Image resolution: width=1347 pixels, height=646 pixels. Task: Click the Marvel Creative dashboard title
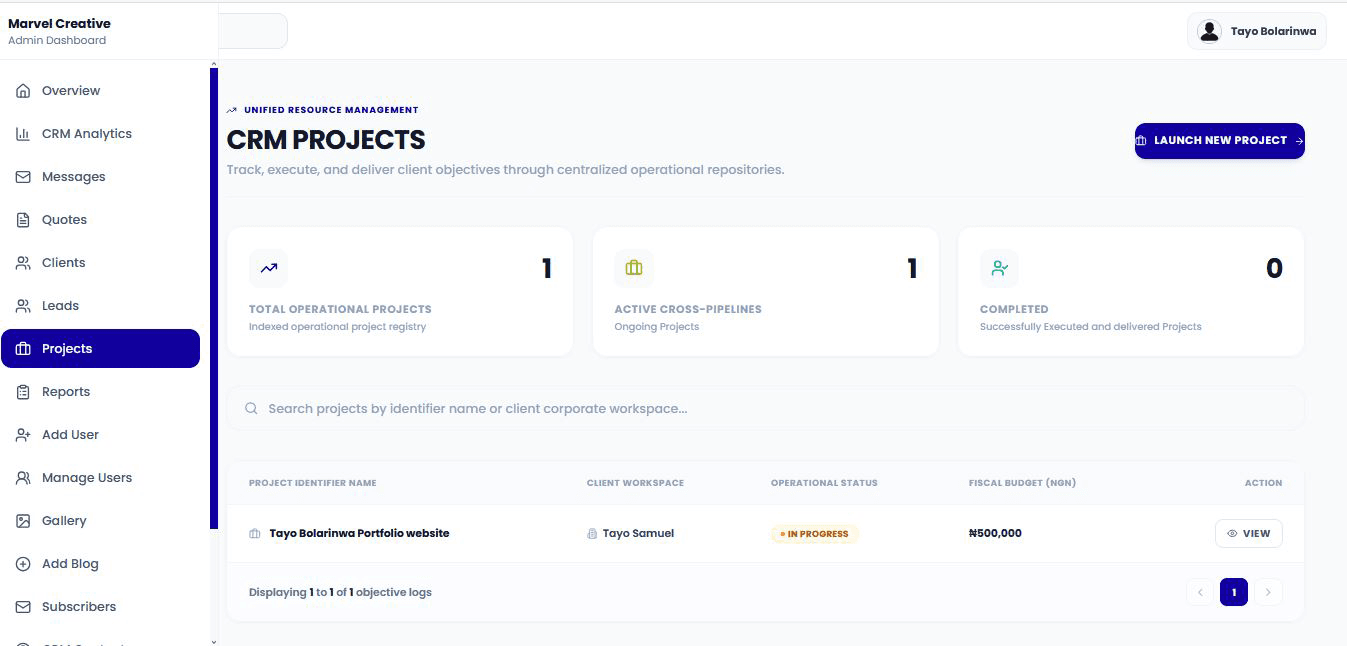59,23
